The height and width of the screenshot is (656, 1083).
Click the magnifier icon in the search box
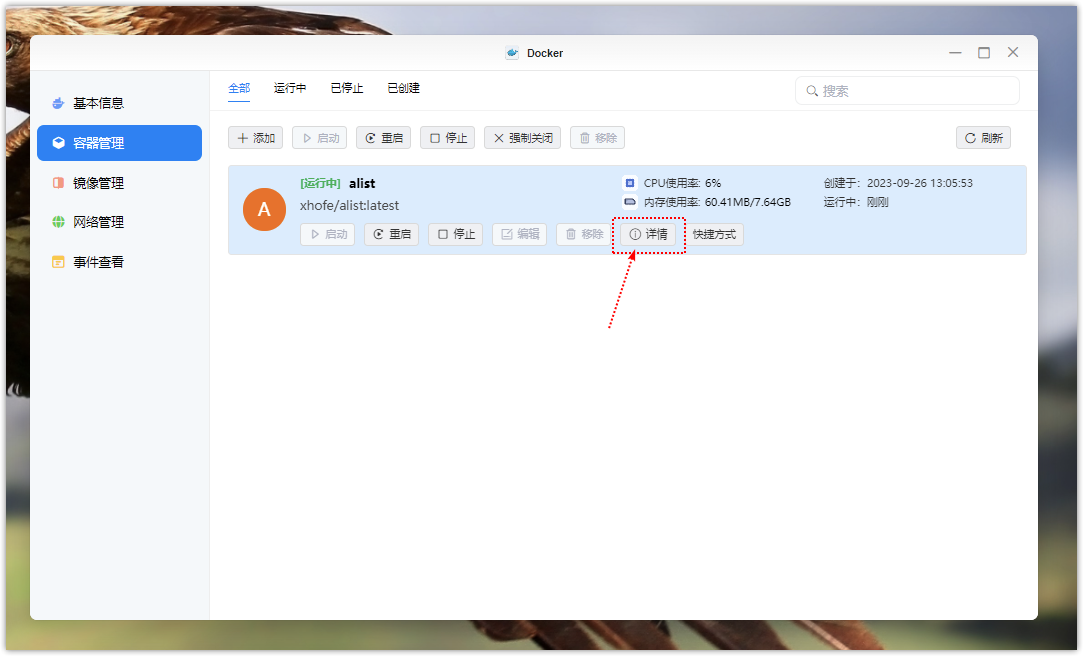point(812,91)
